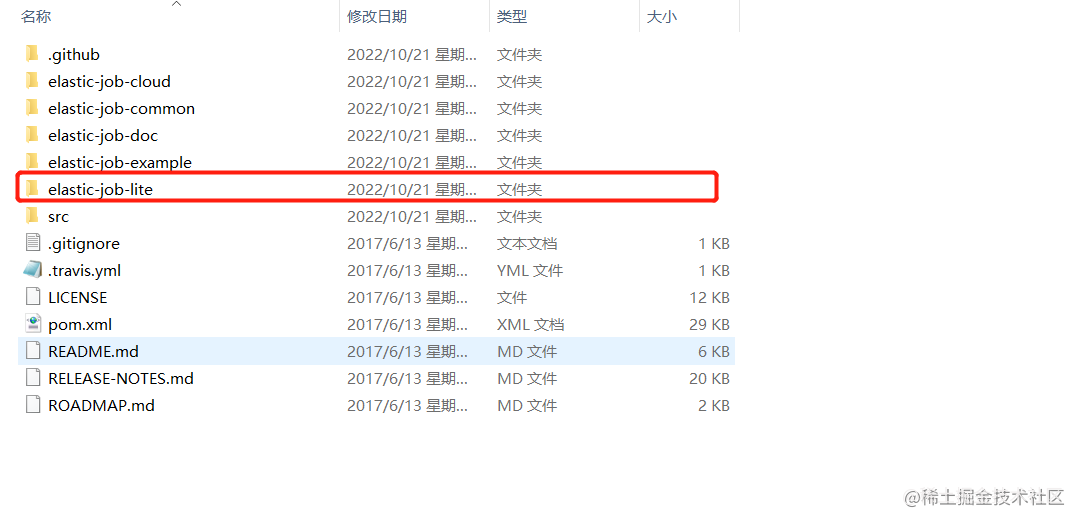Screen dimensions: 1082x525
Task: Click the elastic-job-cloud folder icon
Action: coord(32,81)
